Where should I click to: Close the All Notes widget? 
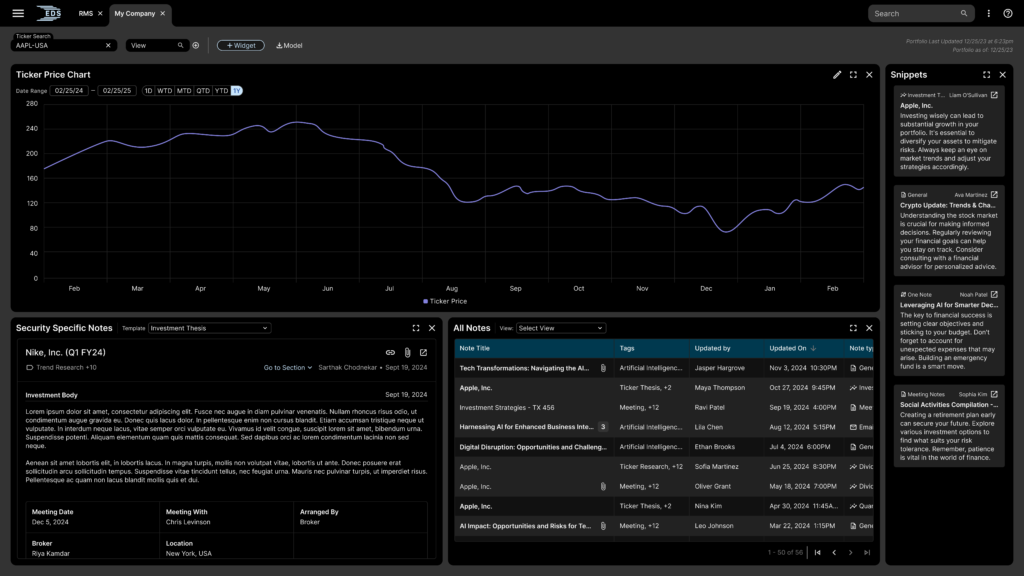click(869, 328)
